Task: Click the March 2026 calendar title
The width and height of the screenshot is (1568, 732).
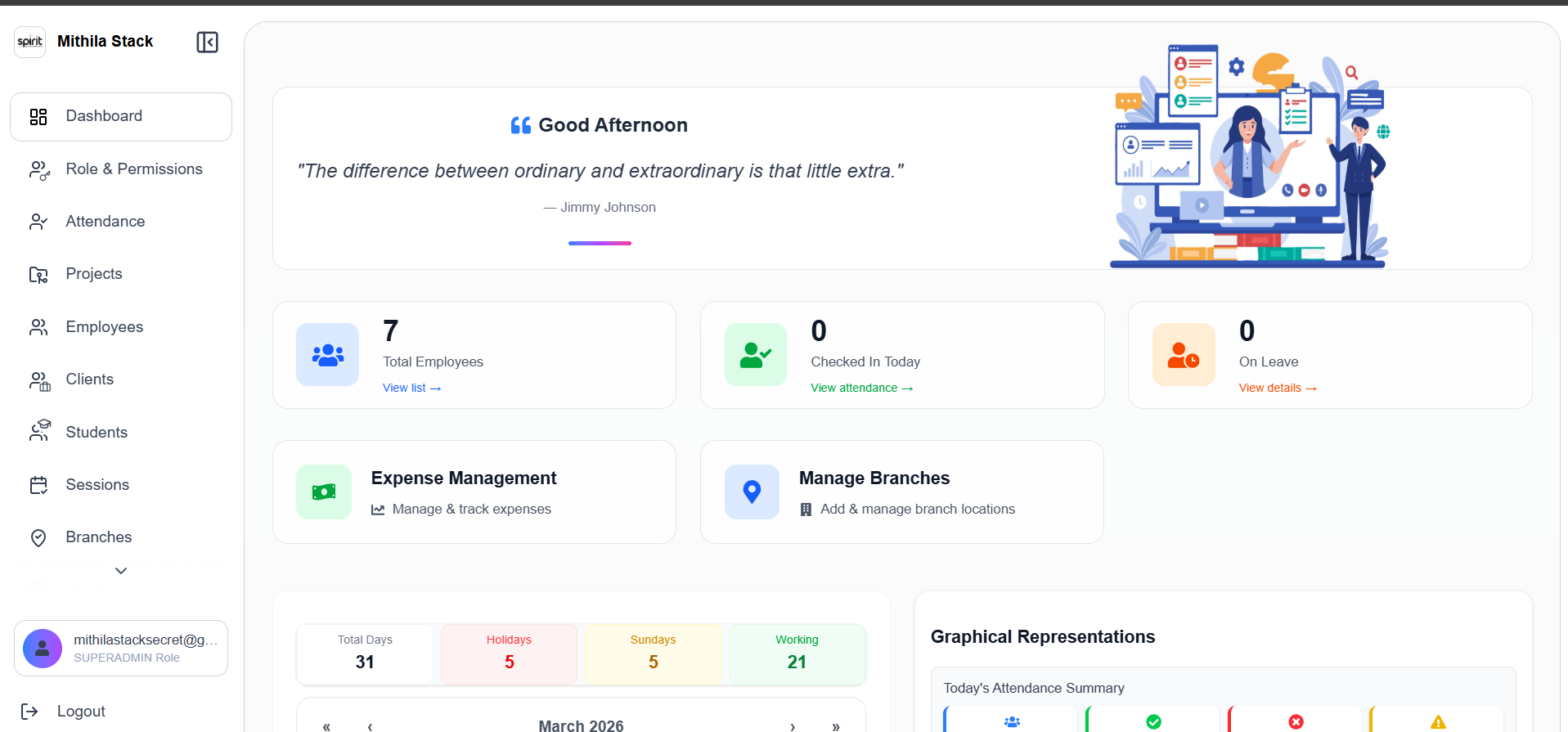Action: [581, 725]
